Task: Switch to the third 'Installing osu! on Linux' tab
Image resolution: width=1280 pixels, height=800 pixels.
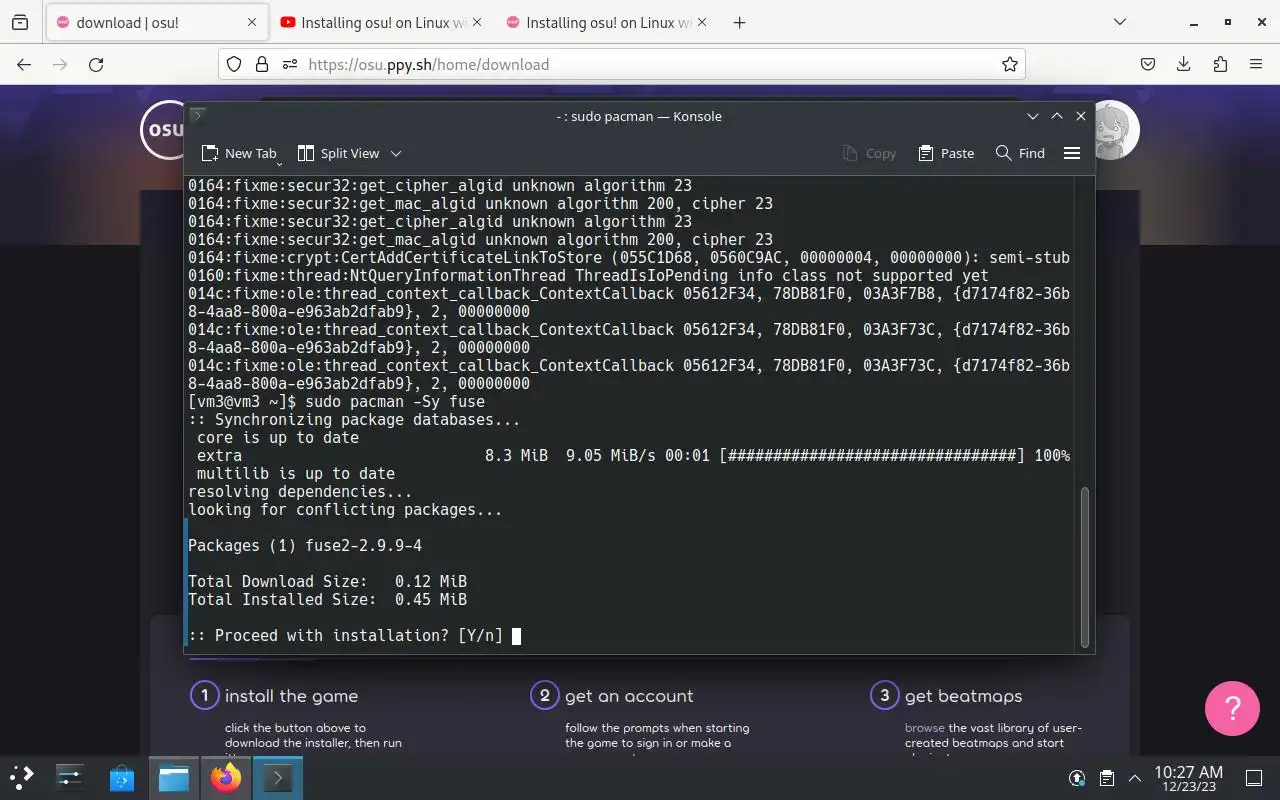Action: pyautogui.click(x=605, y=23)
